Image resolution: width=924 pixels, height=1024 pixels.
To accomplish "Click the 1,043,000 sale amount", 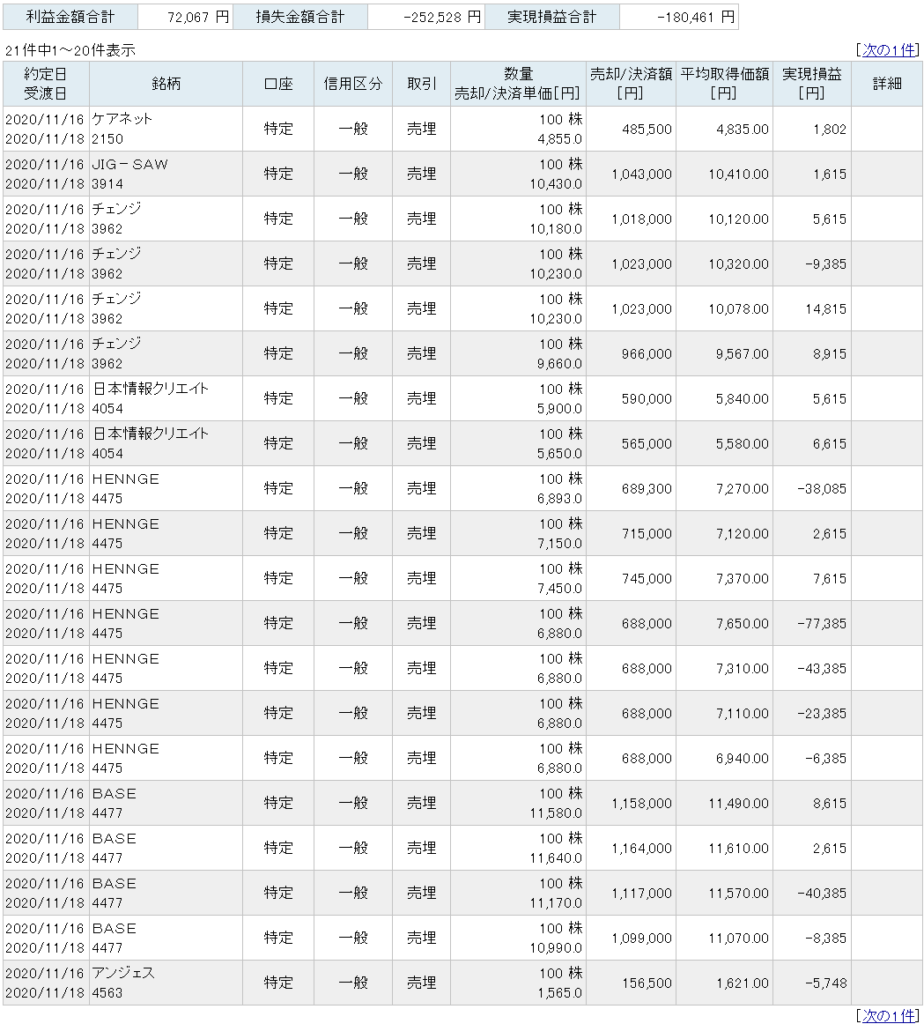I will (x=641, y=174).
